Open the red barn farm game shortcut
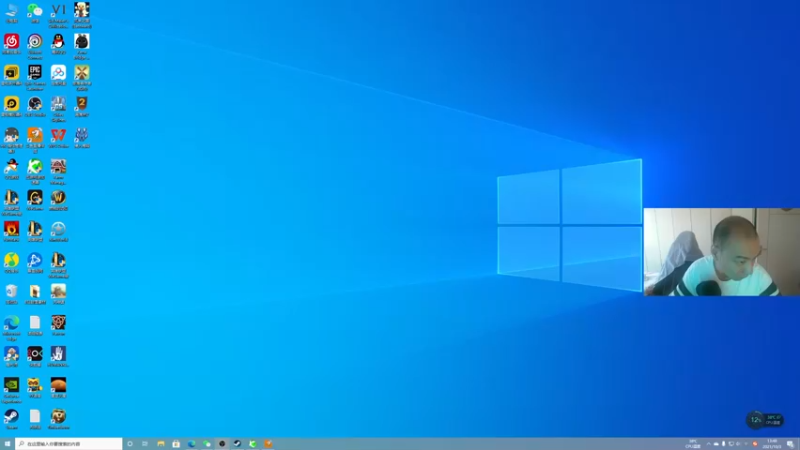 point(58,171)
